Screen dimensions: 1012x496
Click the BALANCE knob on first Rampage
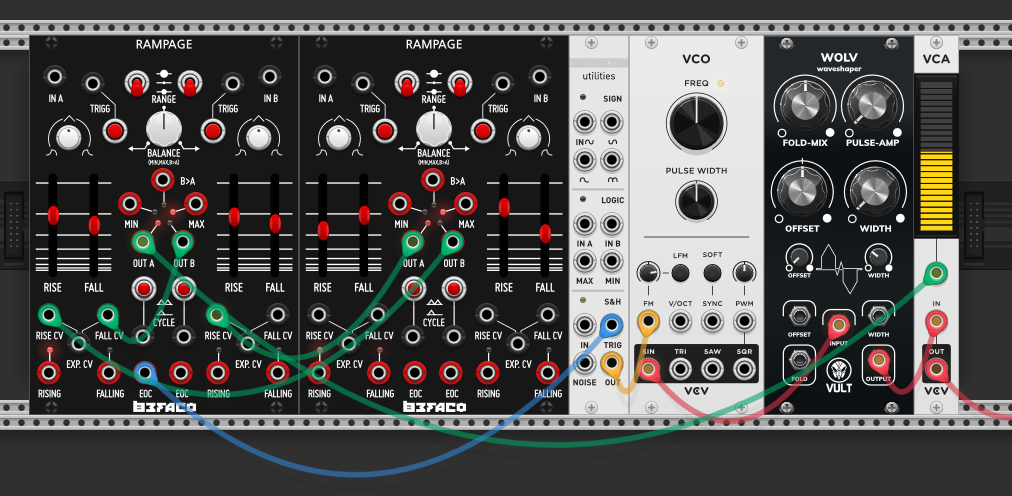tap(164, 128)
